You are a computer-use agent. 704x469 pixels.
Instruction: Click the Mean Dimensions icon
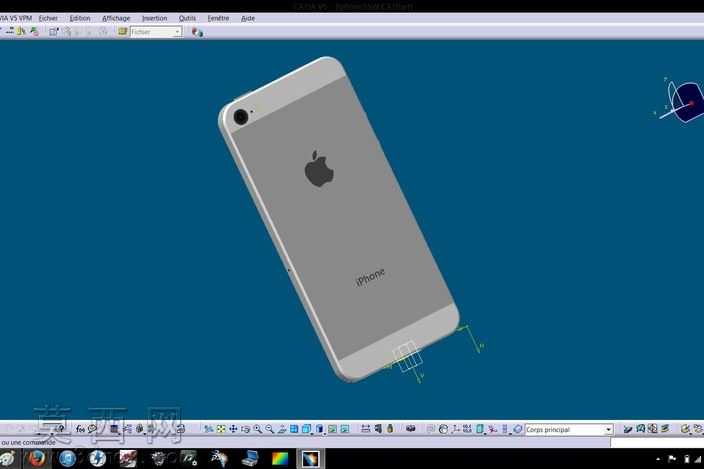467,429
